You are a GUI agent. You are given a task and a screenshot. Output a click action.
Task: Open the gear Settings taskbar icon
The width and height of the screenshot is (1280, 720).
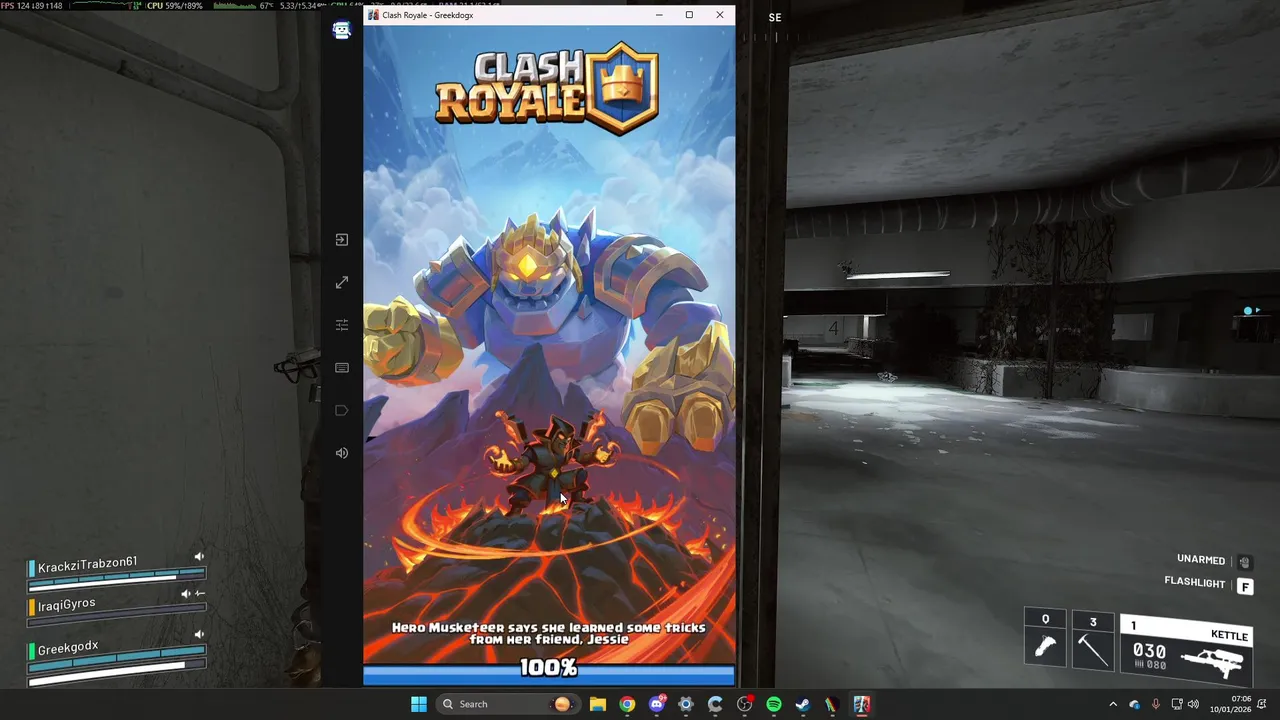click(686, 704)
